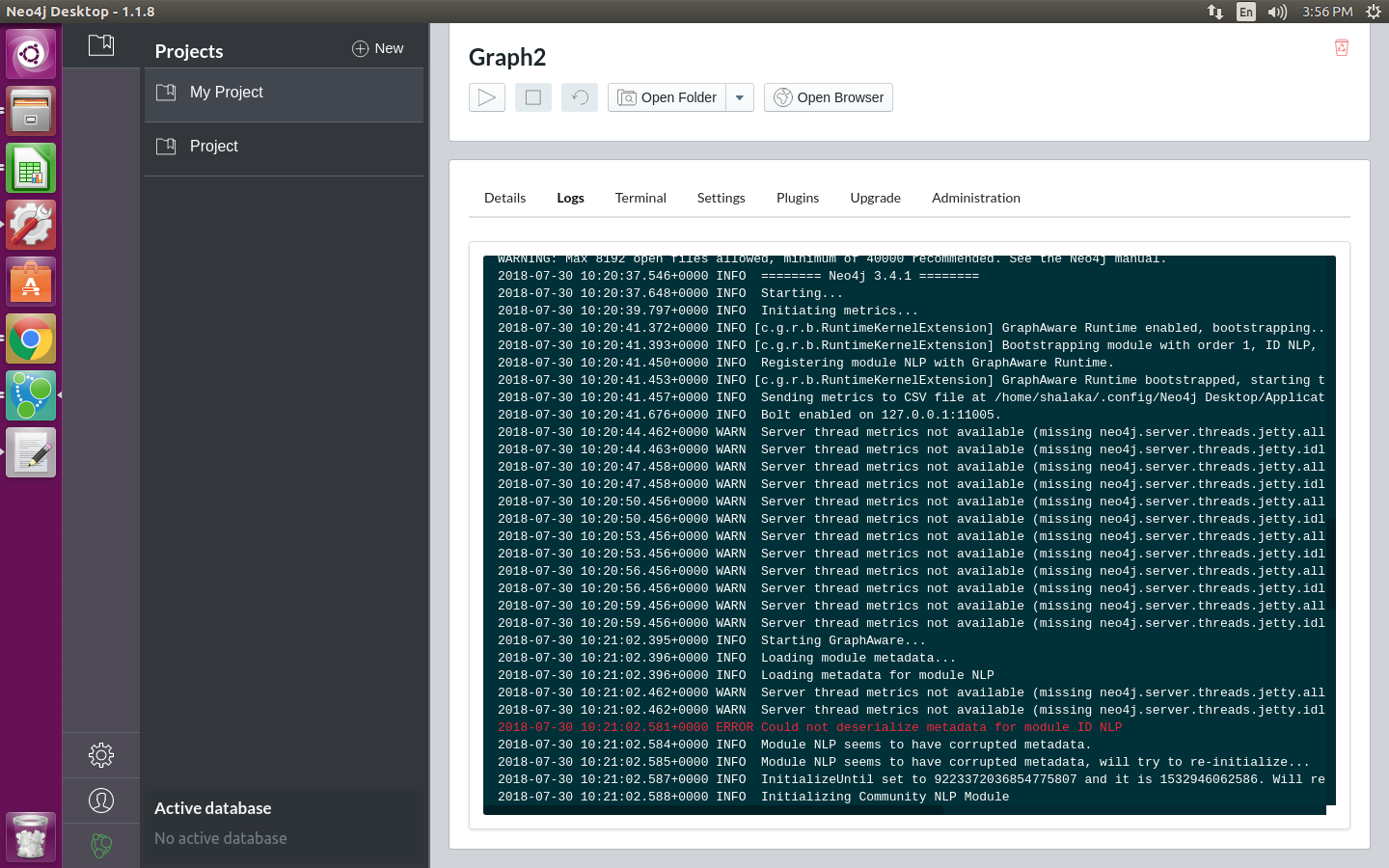This screenshot has width=1389, height=868.
Task: Open the user account icon in sidebar
Action: pyautogui.click(x=101, y=800)
